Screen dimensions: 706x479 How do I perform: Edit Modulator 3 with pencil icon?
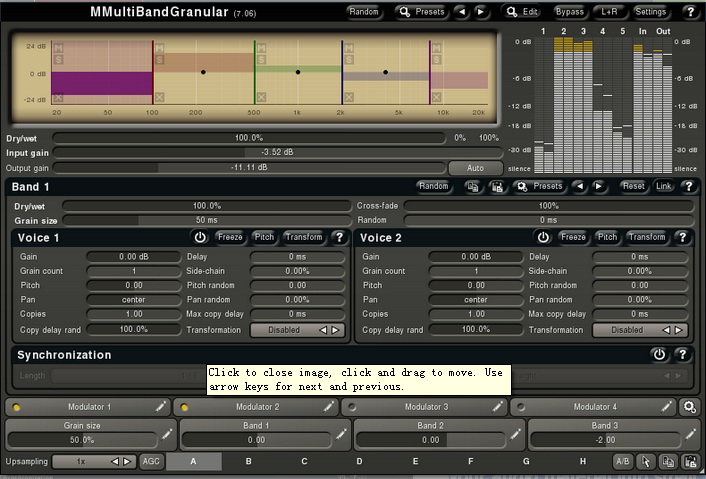(x=498, y=407)
